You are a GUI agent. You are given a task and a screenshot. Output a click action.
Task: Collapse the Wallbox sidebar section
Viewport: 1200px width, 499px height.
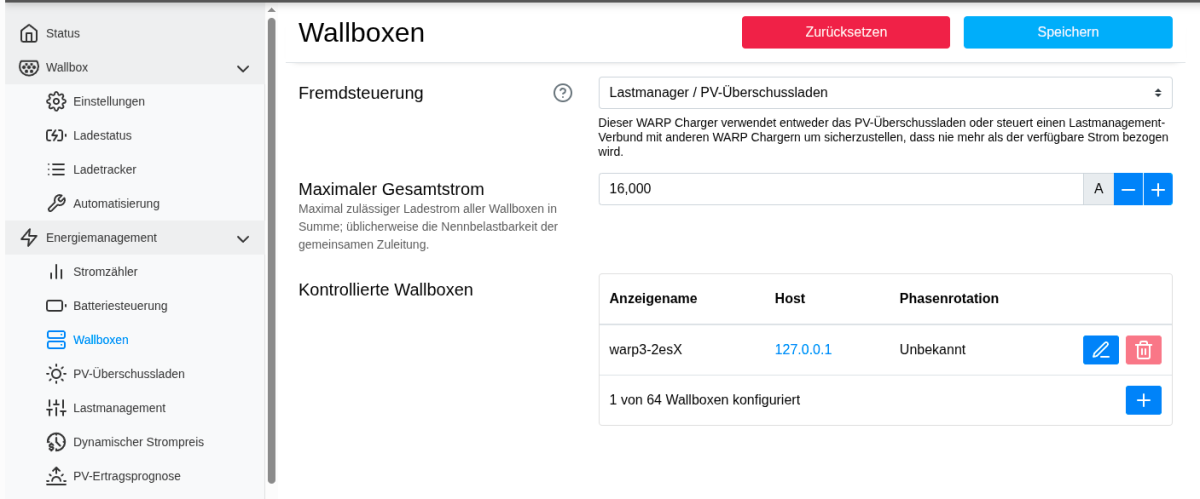point(242,68)
